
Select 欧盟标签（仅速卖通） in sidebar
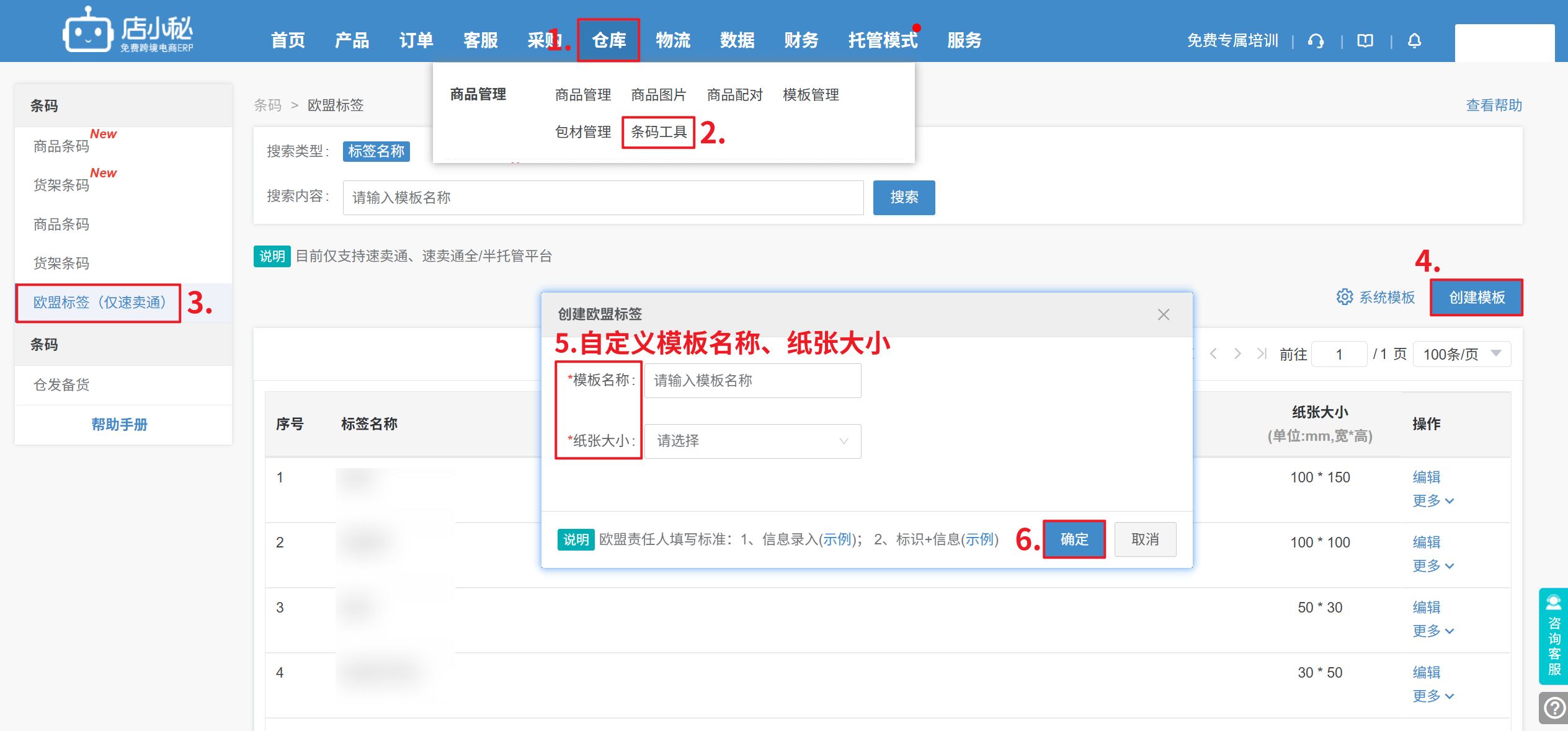pyautogui.click(x=99, y=303)
